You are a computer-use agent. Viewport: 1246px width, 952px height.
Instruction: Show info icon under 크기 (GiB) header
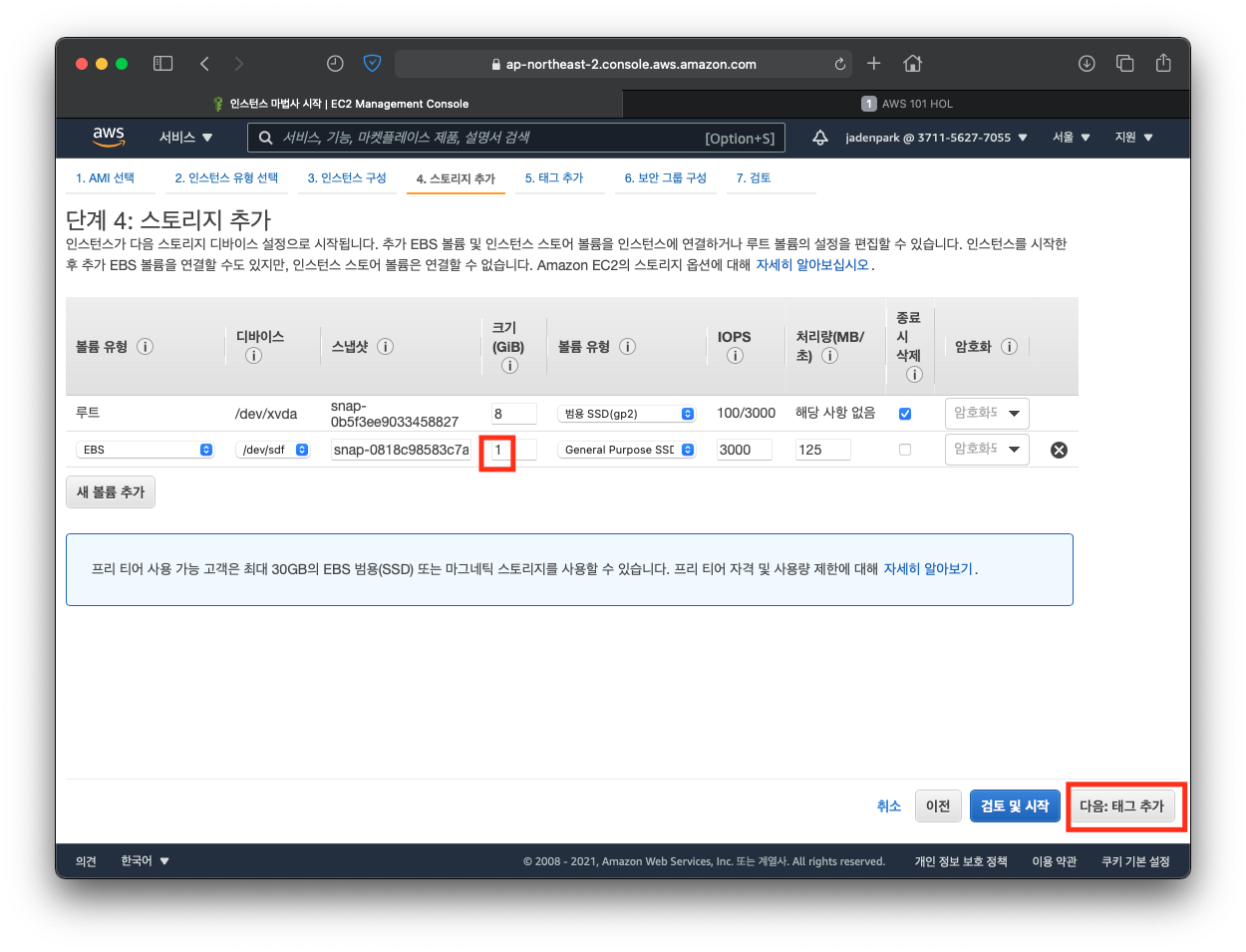tap(509, 366)
